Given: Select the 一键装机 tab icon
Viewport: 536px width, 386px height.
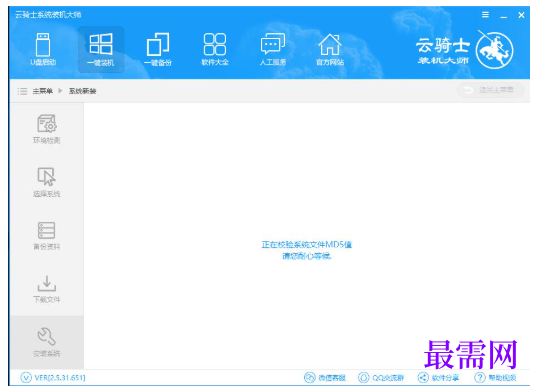Looking at the screenshot, I should (x=101, y=49).
